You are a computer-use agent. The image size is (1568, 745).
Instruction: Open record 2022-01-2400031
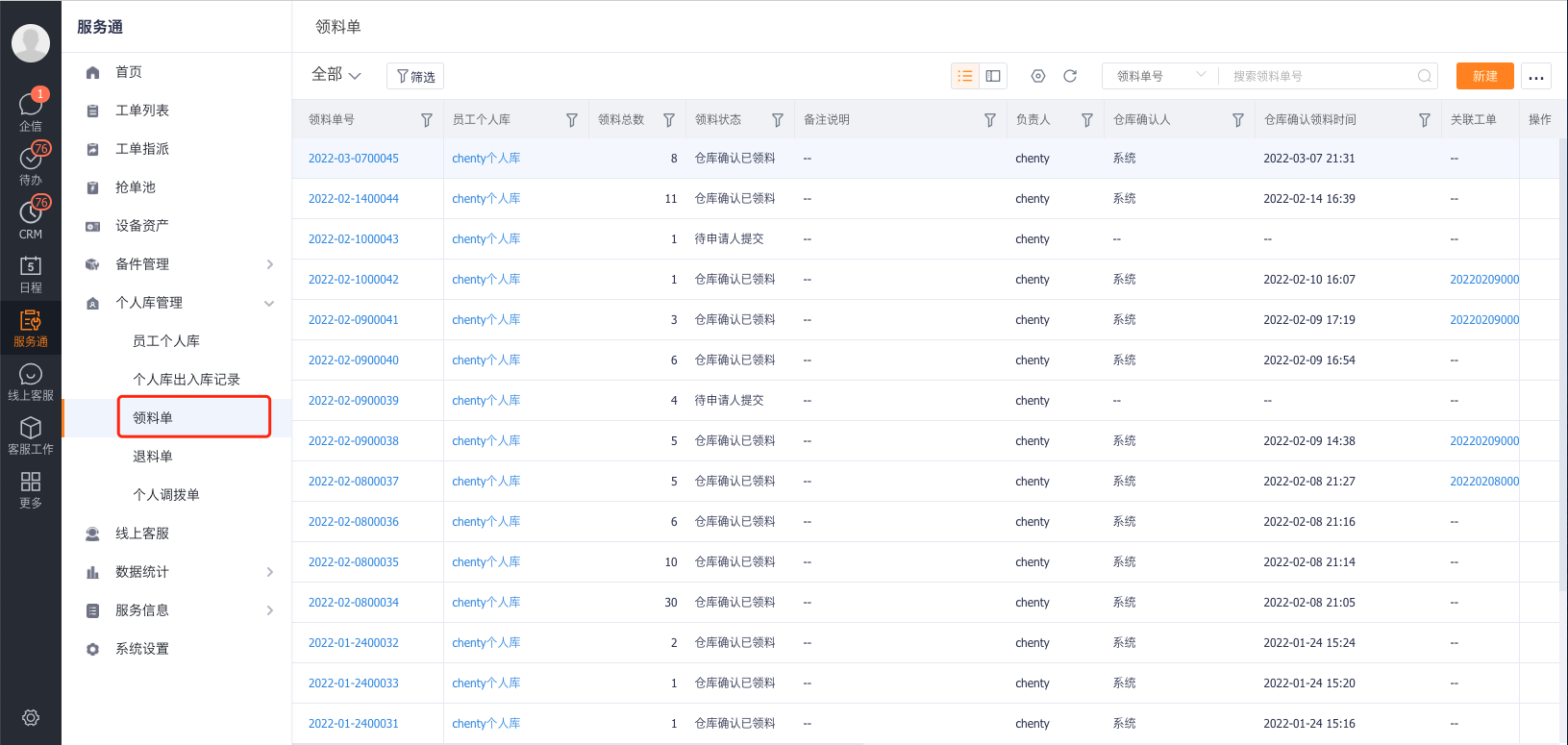[x=354, y=724]
